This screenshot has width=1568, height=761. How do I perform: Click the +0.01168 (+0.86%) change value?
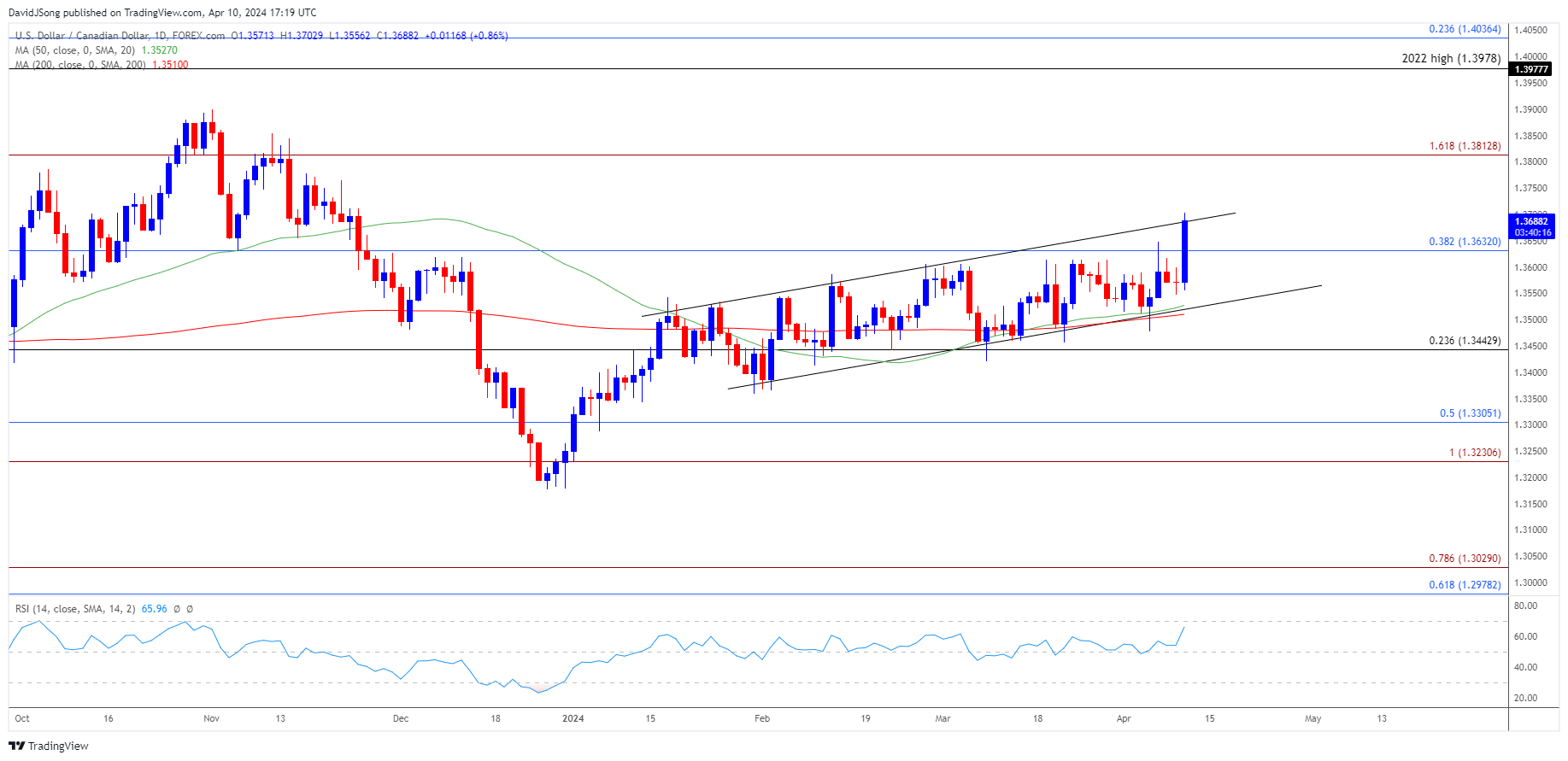point(467,36)
